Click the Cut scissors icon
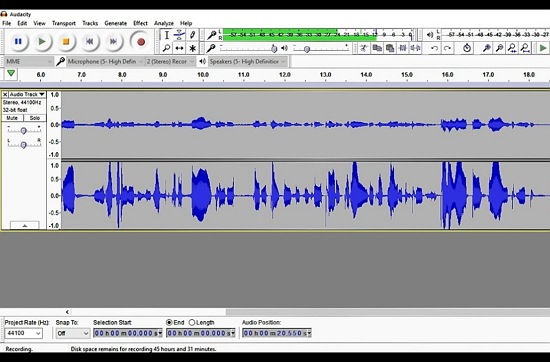This screenshot has width=550, height=362. tap(364, 48)
